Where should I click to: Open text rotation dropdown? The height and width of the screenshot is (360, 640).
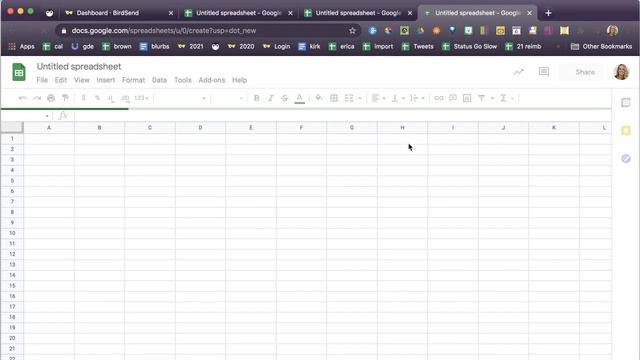417,98
